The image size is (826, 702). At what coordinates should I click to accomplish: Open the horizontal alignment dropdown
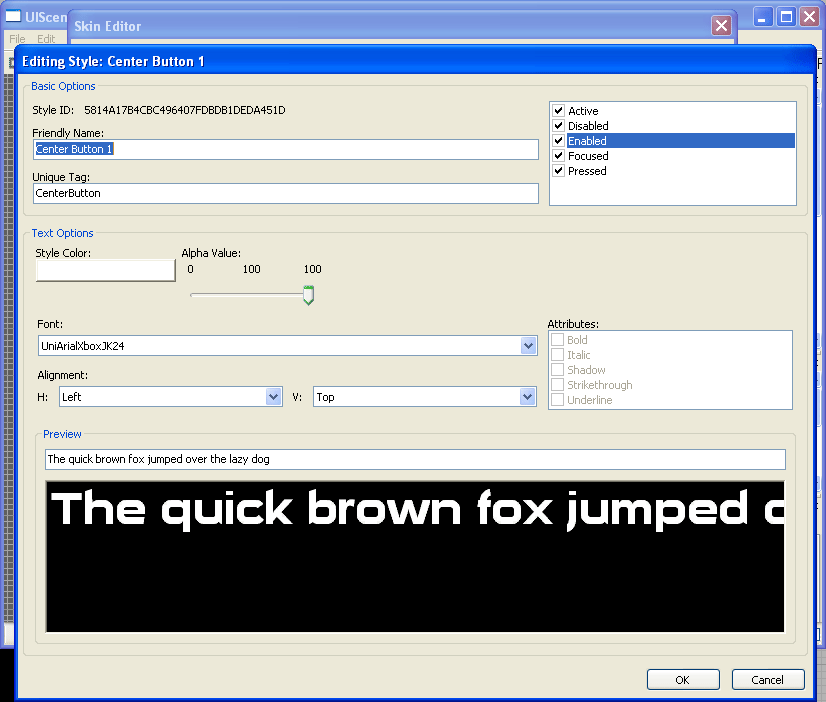[274, 397]
